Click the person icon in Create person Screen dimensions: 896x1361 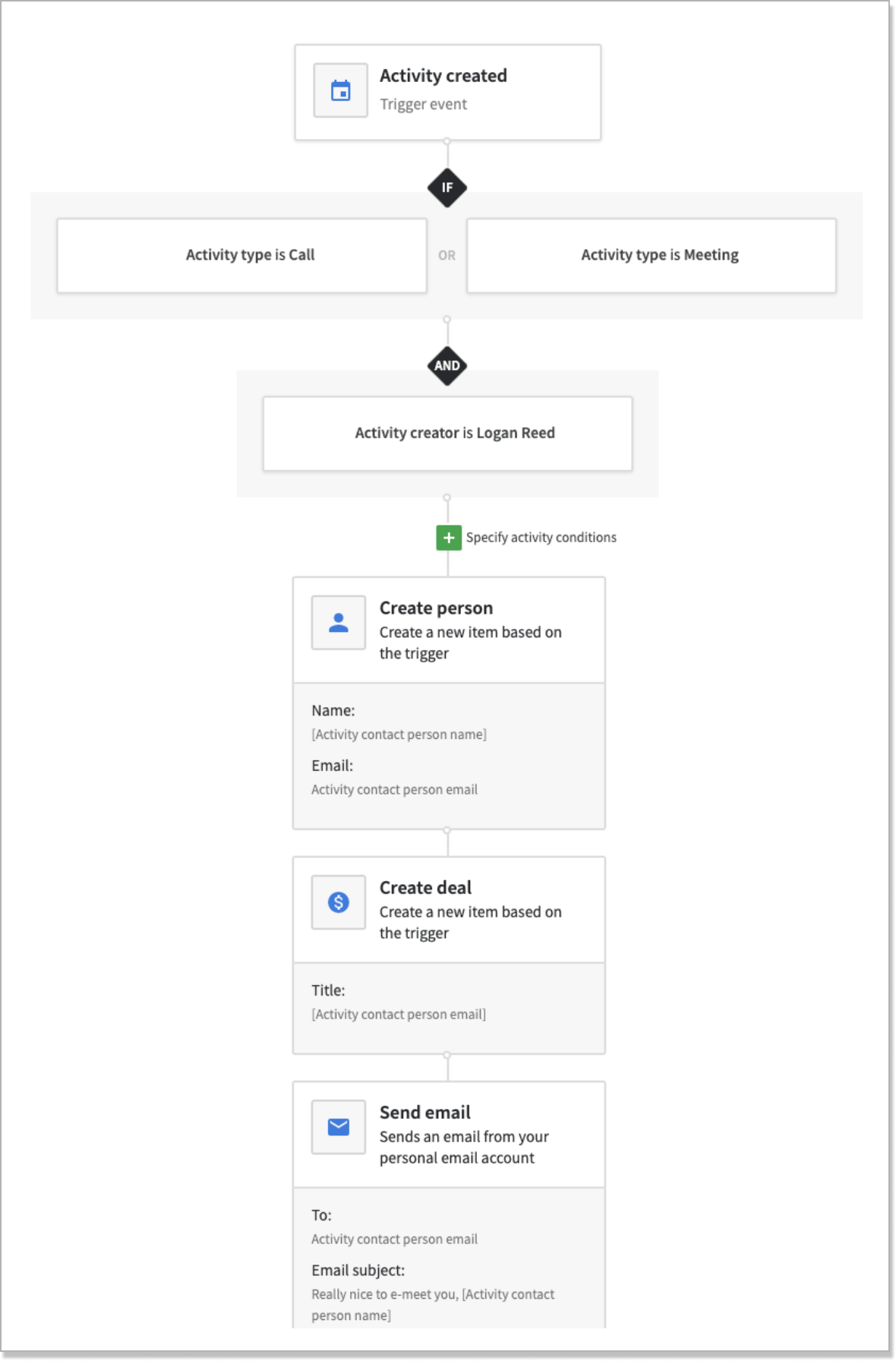tap(339, 623)
